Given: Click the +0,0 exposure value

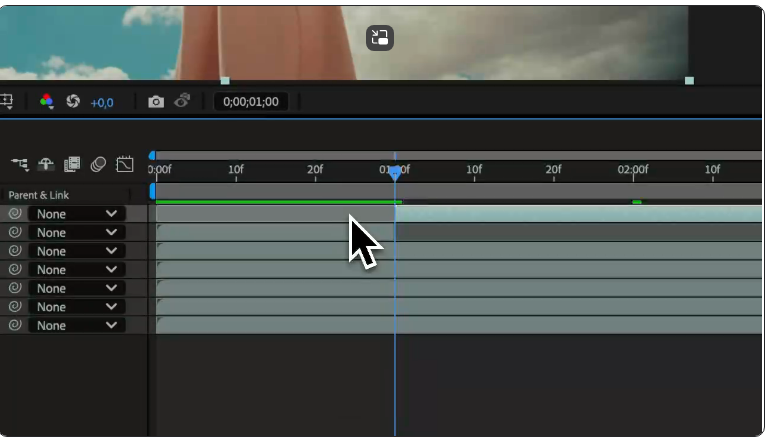Looking at the screenshot, I should [x=102, y=103].
